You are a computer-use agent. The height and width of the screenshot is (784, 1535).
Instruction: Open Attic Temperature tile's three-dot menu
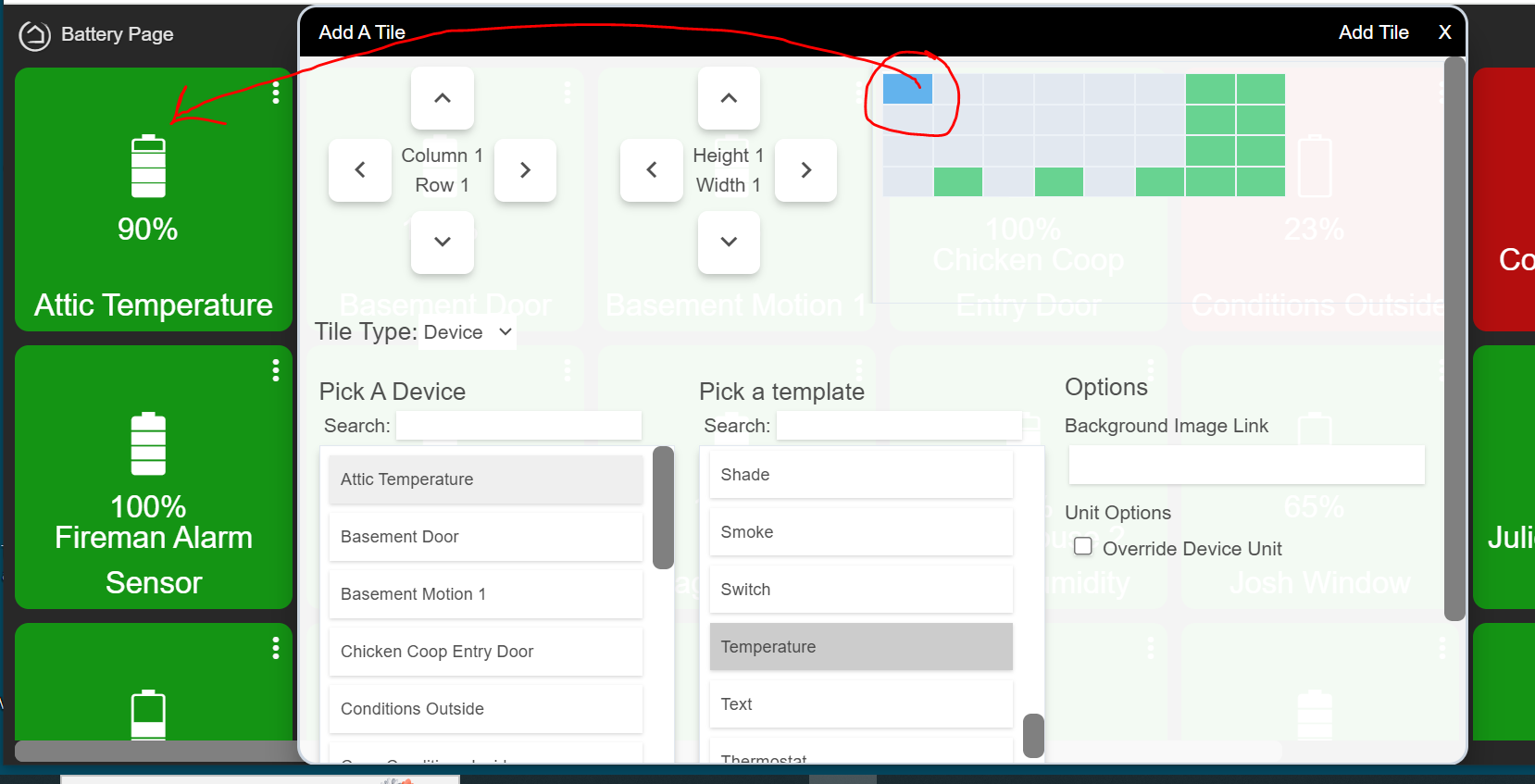click(x=276, y=93)
